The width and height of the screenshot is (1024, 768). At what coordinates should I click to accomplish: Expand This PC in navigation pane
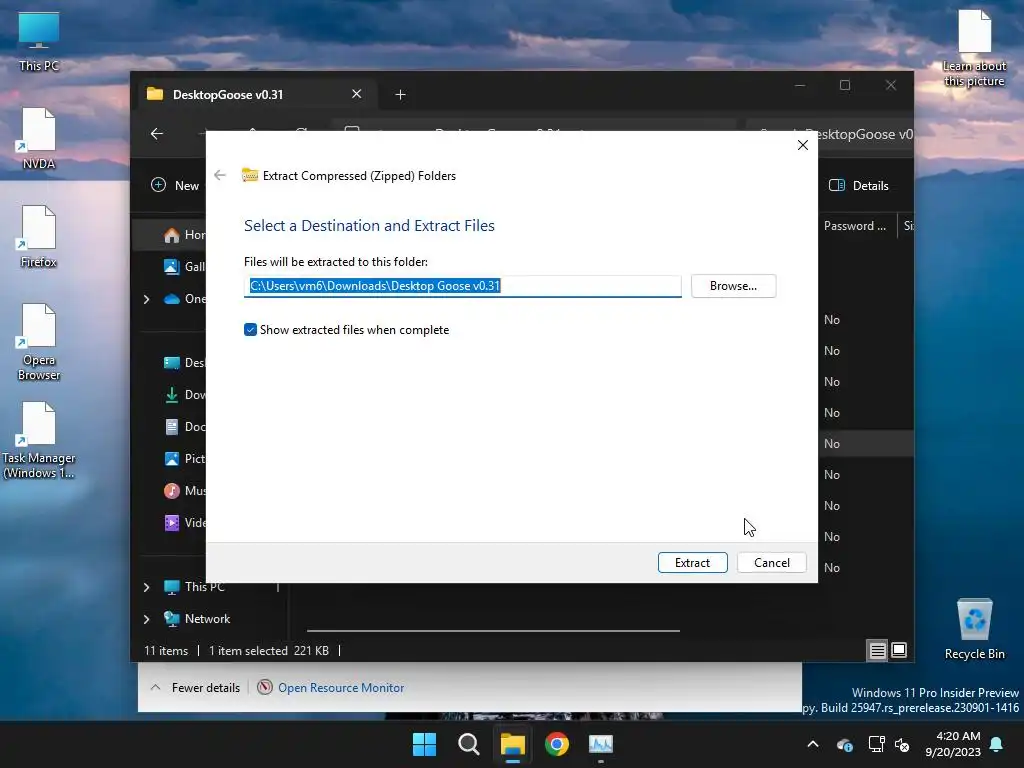point(146,587)
